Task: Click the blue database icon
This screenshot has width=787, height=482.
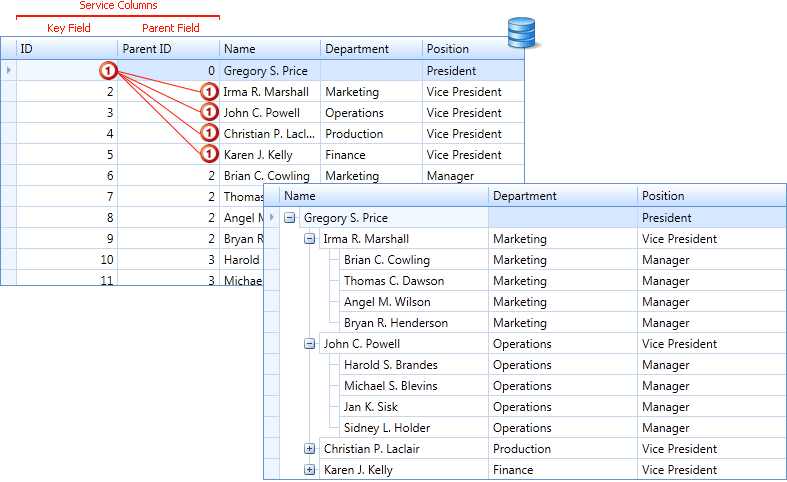Action: tap(521, 33)
